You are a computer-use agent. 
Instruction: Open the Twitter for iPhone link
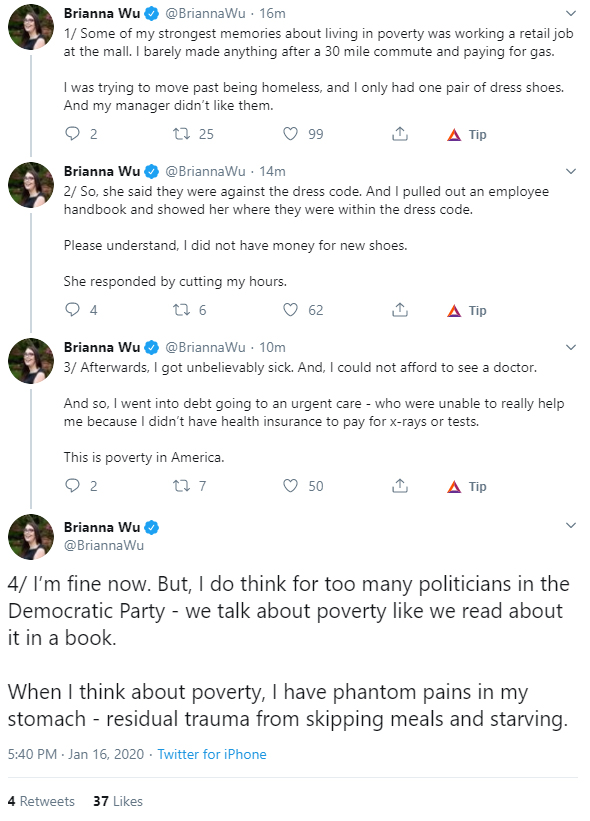tap(212, 754)
